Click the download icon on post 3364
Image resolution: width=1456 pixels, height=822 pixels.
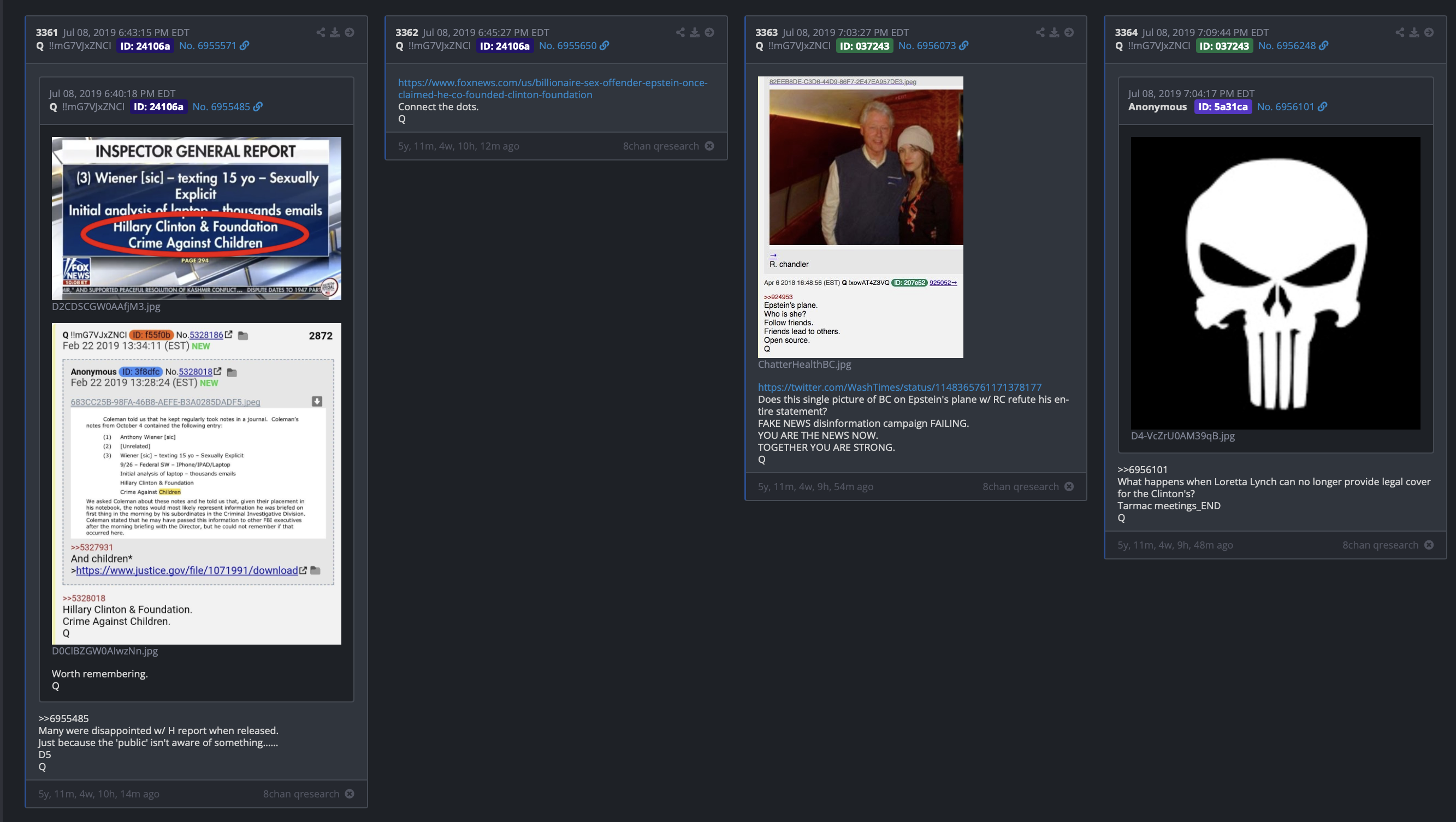(x=1414, y=32)
